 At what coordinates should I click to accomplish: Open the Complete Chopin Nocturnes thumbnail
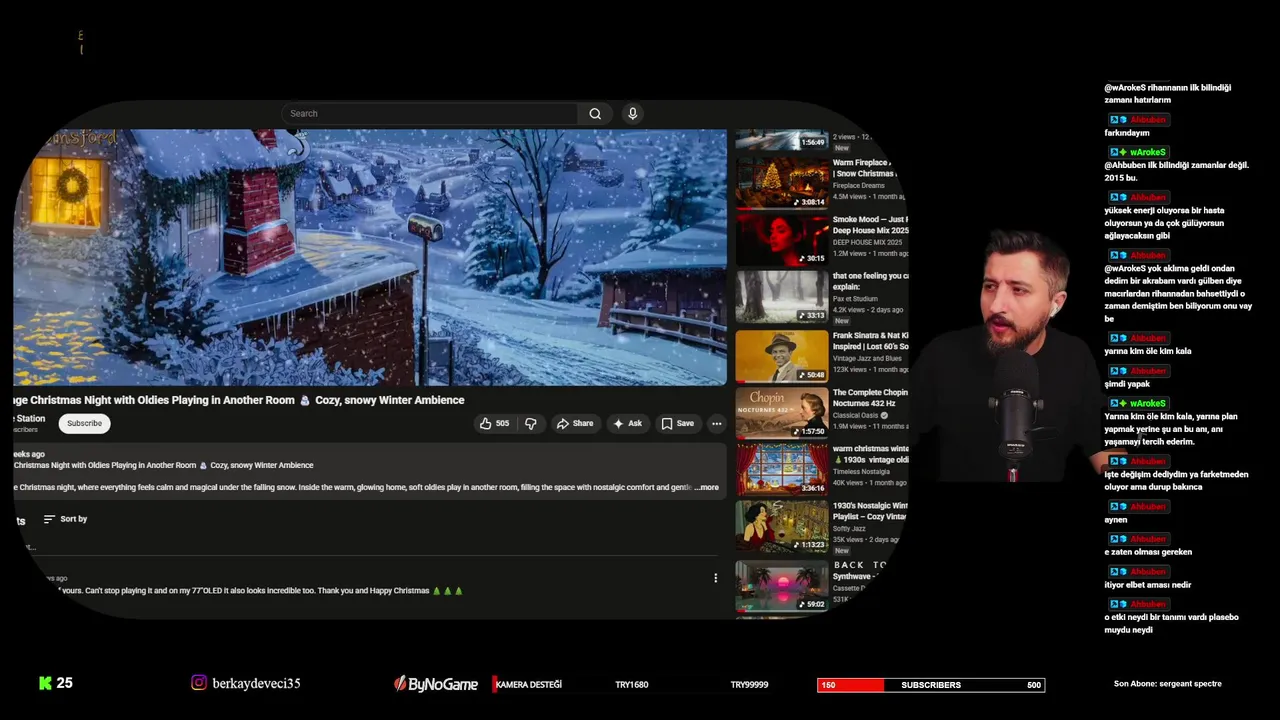(782, 413)
